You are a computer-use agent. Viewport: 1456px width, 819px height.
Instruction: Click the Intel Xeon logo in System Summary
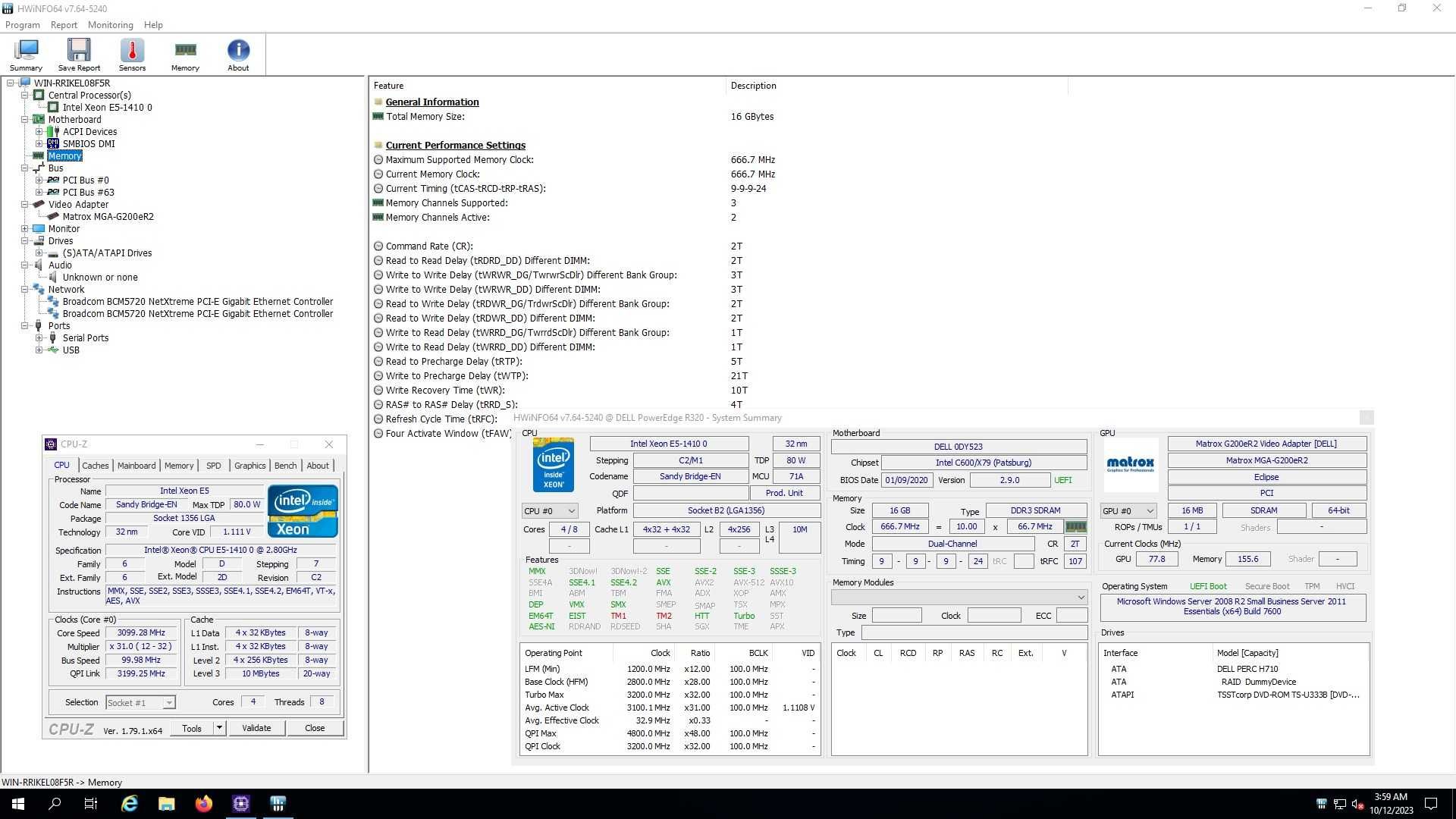tap(554, 465)
